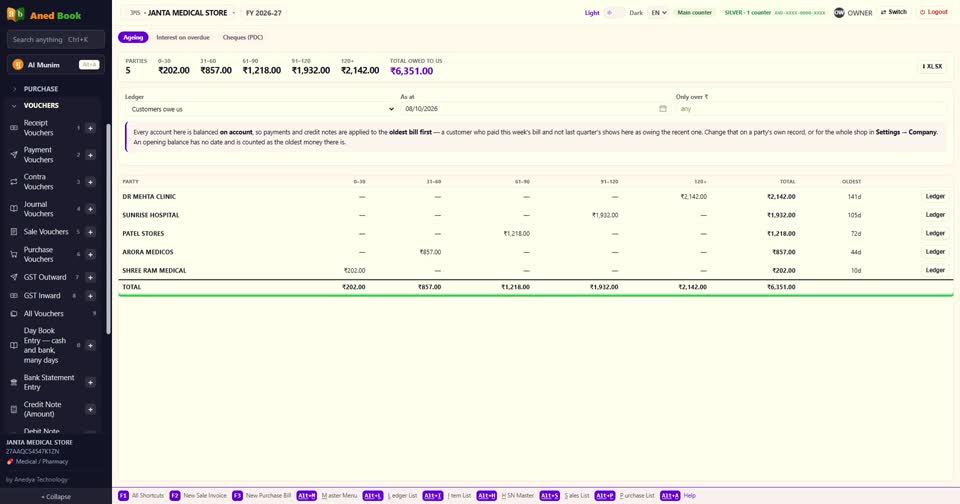960x504 pixels.
Task: Click the plus icon beside Credit Note (Amount)
Action: click(x=90, y=409)
